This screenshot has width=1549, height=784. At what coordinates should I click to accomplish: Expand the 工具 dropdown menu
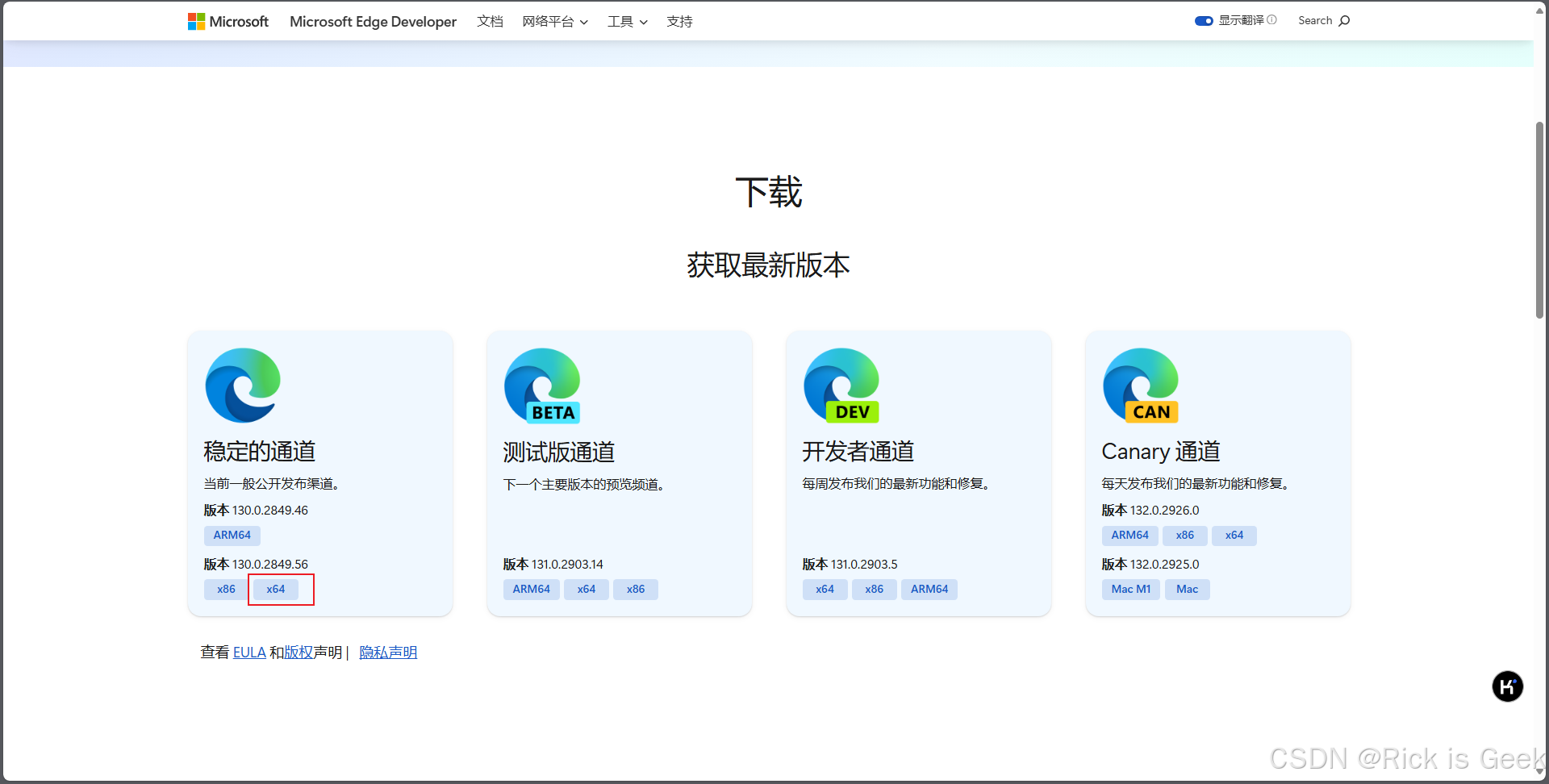coord(628,22)
